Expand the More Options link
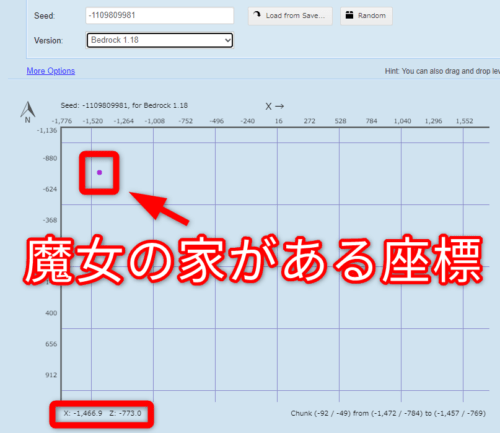The image size is (500, 433). tap(51, 71)
